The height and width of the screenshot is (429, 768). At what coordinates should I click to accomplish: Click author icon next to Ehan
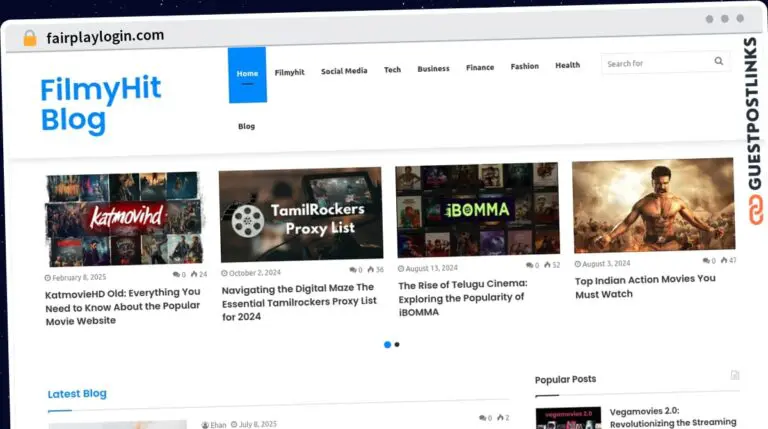[x=205, y=425]
